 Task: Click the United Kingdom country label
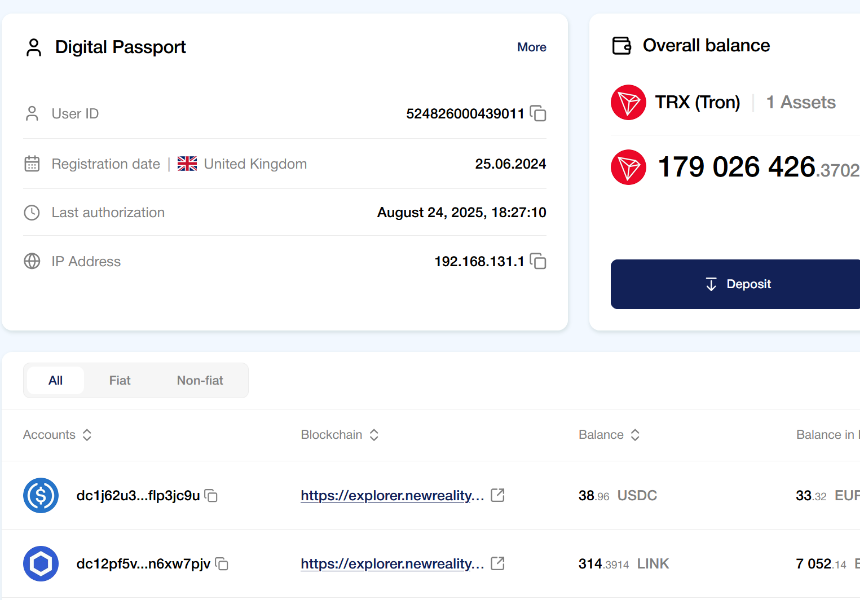(255, 164)
